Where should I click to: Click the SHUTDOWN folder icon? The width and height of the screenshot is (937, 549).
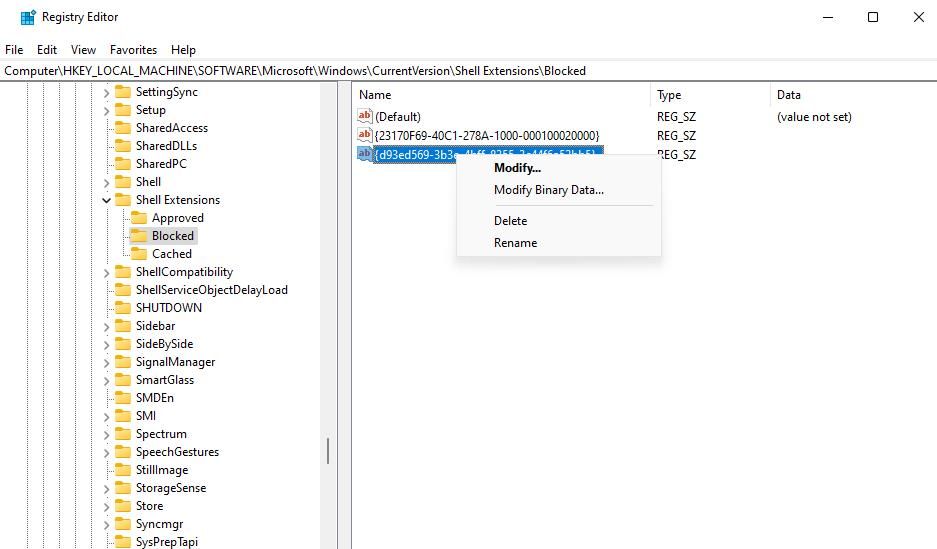coord(123,308)
